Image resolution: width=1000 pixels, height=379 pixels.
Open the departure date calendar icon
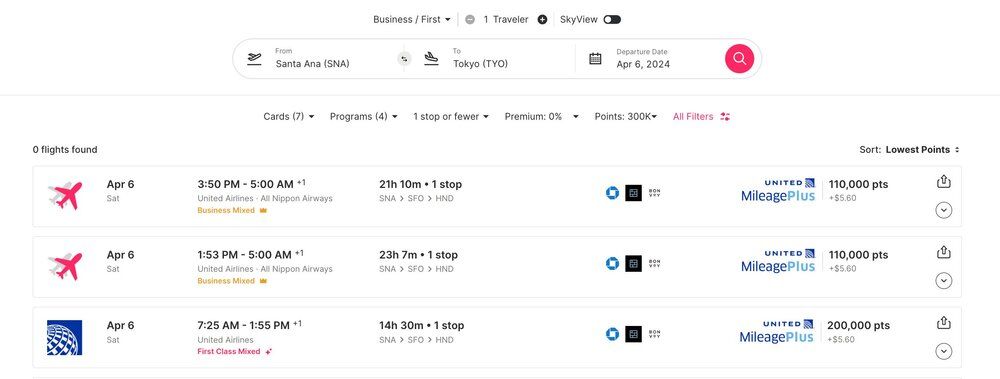pos(595,59)
